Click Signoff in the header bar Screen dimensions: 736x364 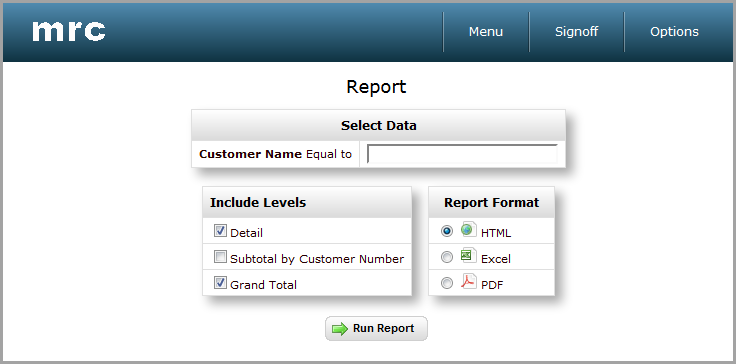pos(576,31)
